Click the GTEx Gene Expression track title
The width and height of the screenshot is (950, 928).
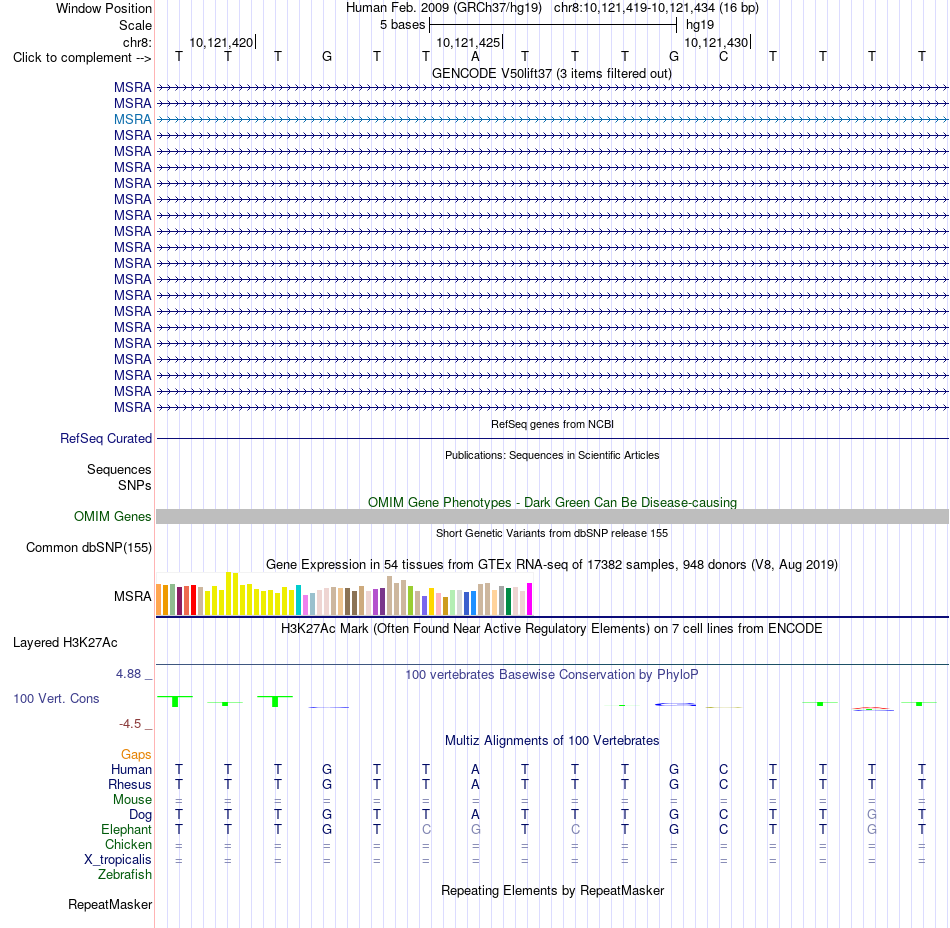click(x=552, y=565)
